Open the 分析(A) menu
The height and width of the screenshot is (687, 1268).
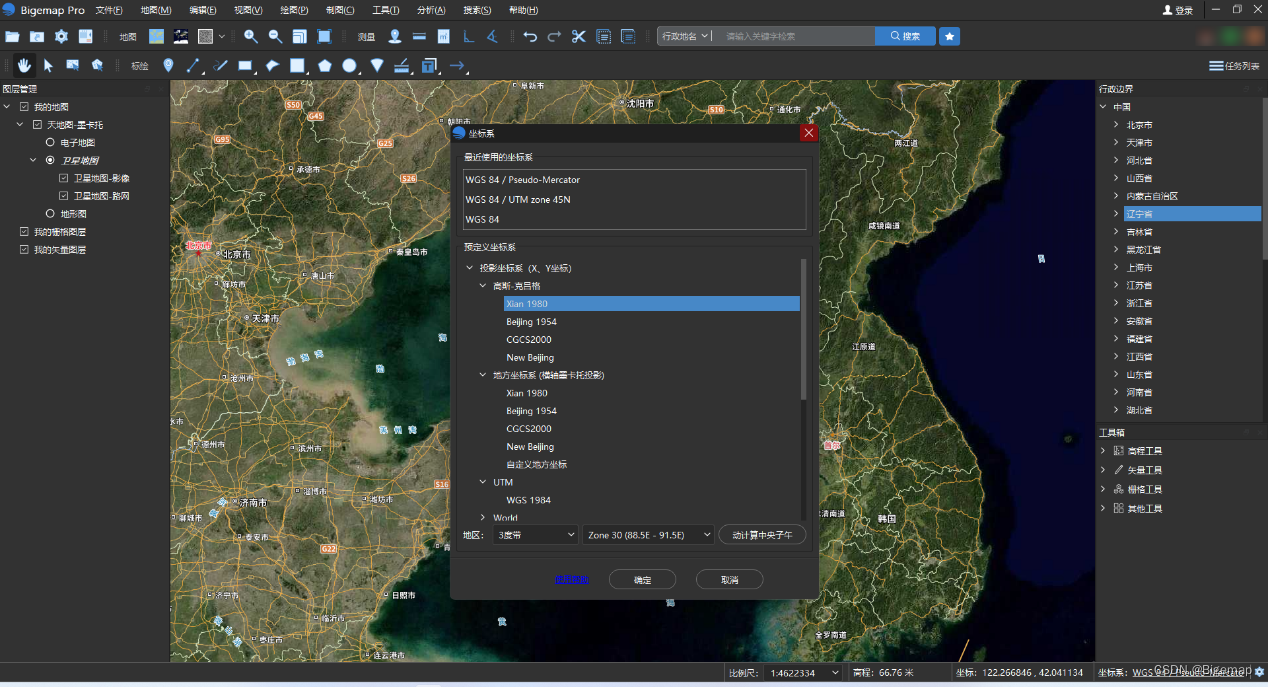point(431,10)
